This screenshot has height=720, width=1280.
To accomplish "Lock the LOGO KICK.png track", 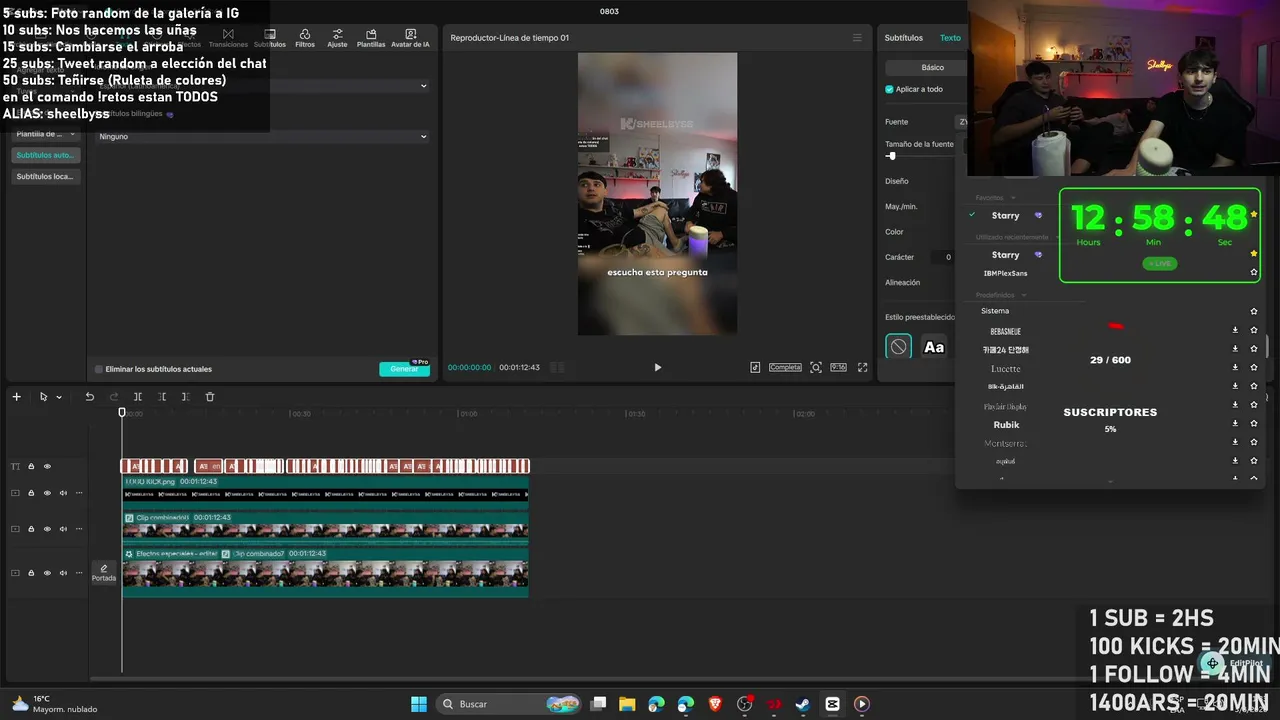I will coord(31,493).
